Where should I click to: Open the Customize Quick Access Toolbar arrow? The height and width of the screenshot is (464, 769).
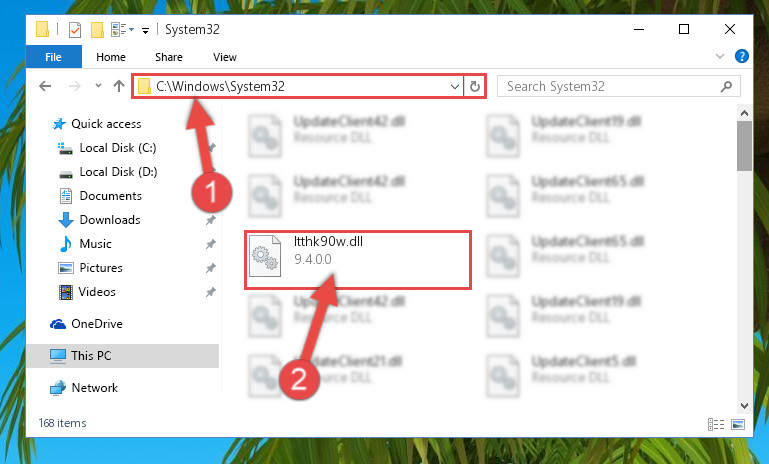[x=145, y=30]
